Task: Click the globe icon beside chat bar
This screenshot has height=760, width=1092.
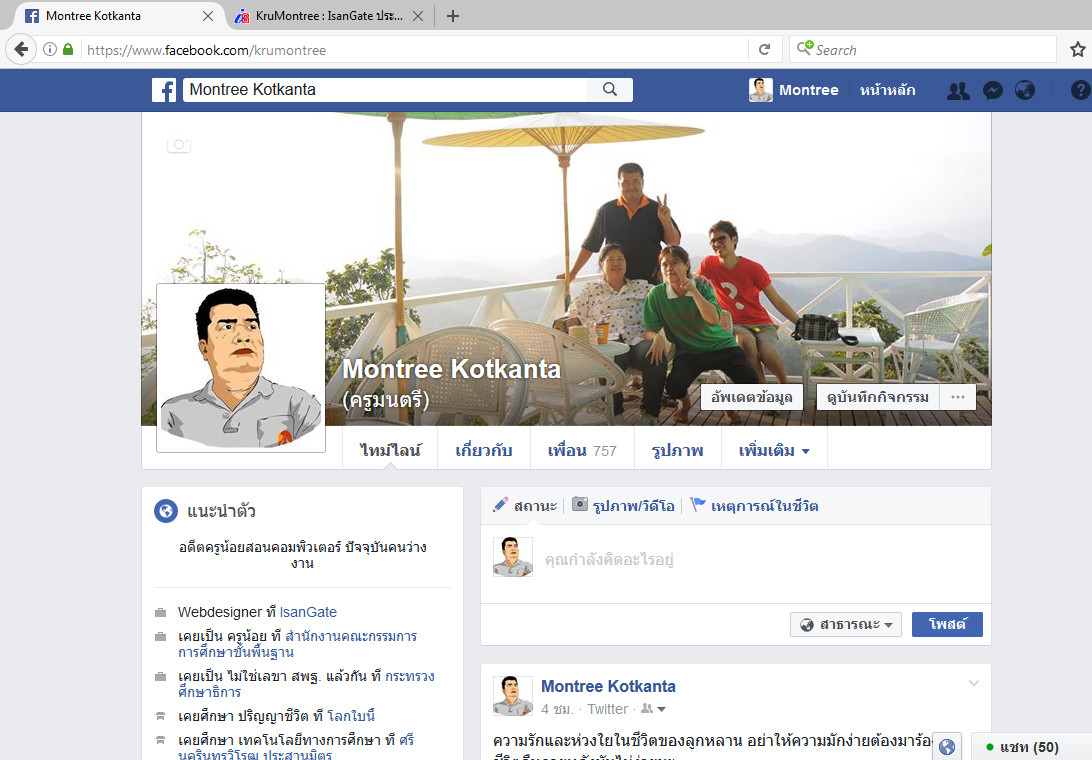Action: [x=947, y=747]
